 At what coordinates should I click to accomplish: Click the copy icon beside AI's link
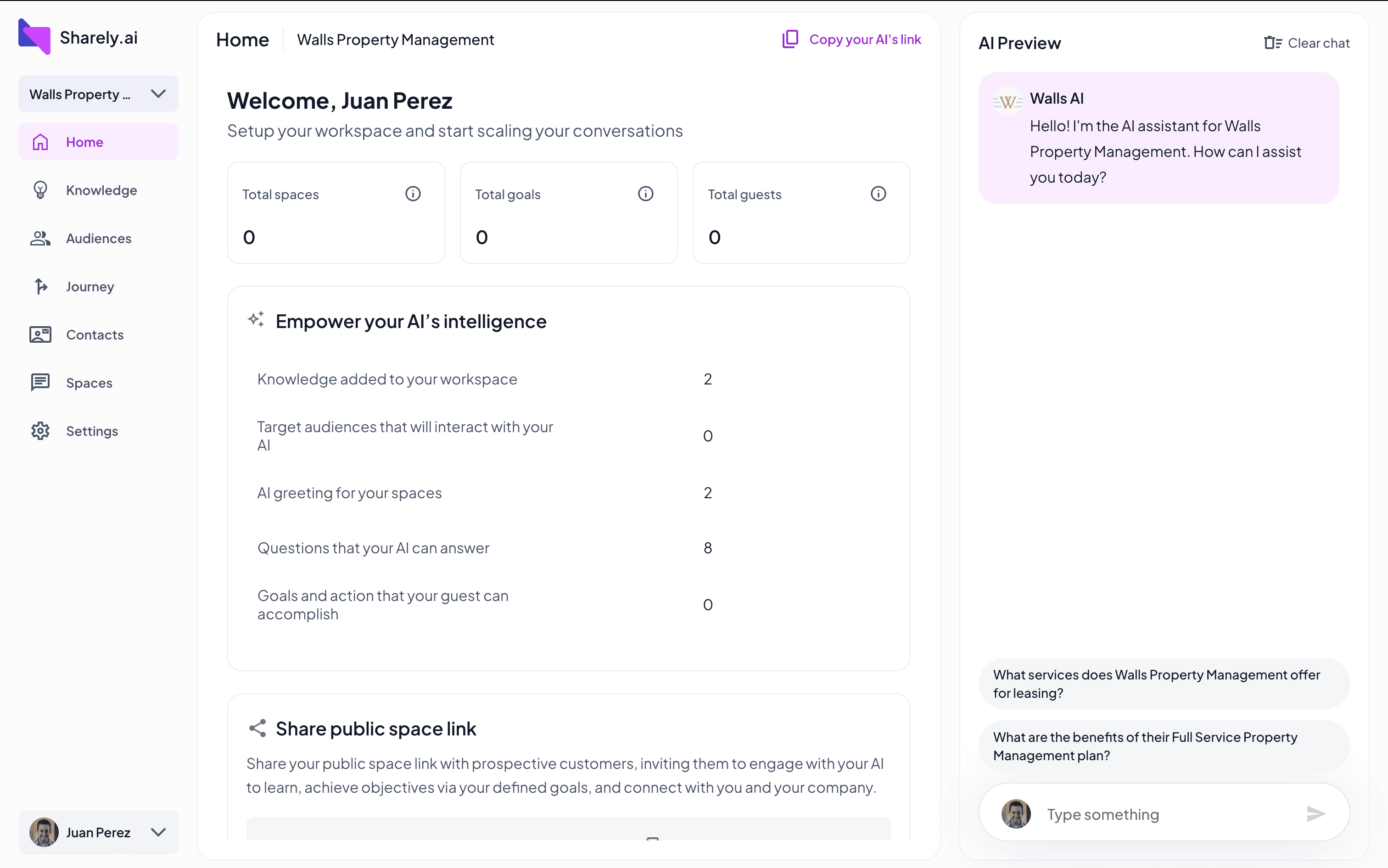click(790, 39)
